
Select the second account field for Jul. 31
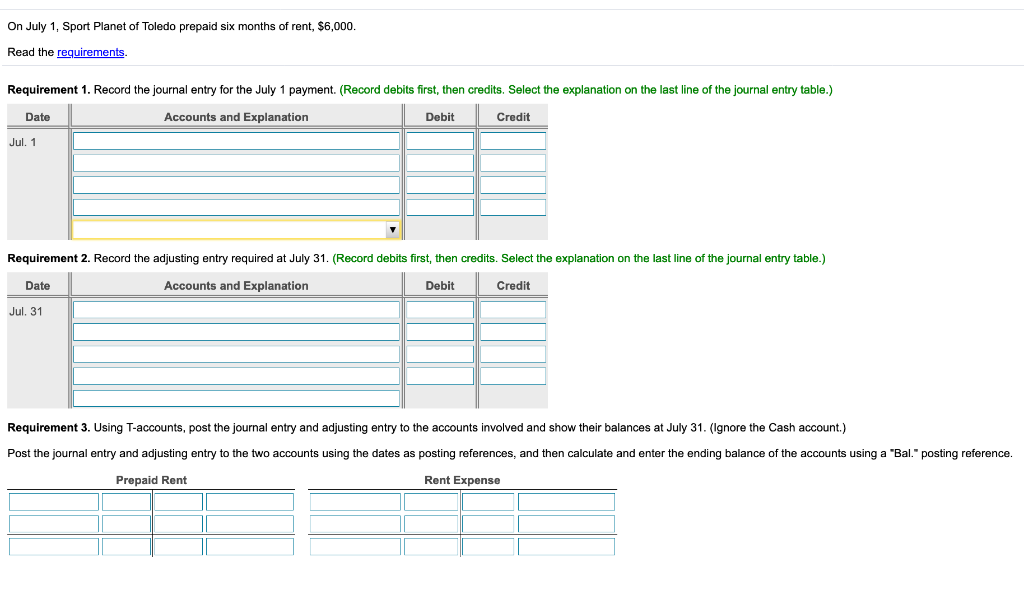236,332
